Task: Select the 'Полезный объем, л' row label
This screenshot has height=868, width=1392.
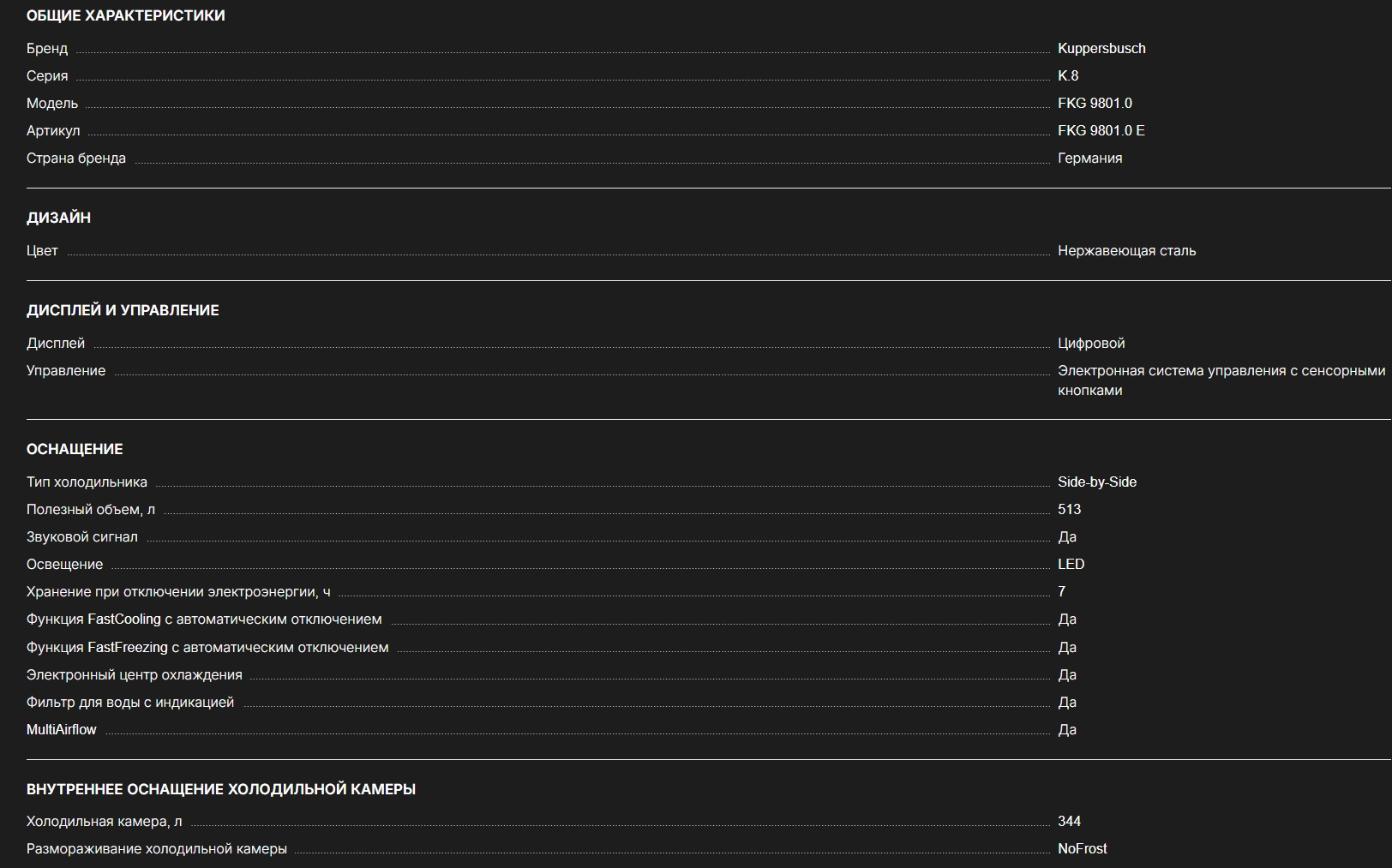Action: [x=91, y=510]
